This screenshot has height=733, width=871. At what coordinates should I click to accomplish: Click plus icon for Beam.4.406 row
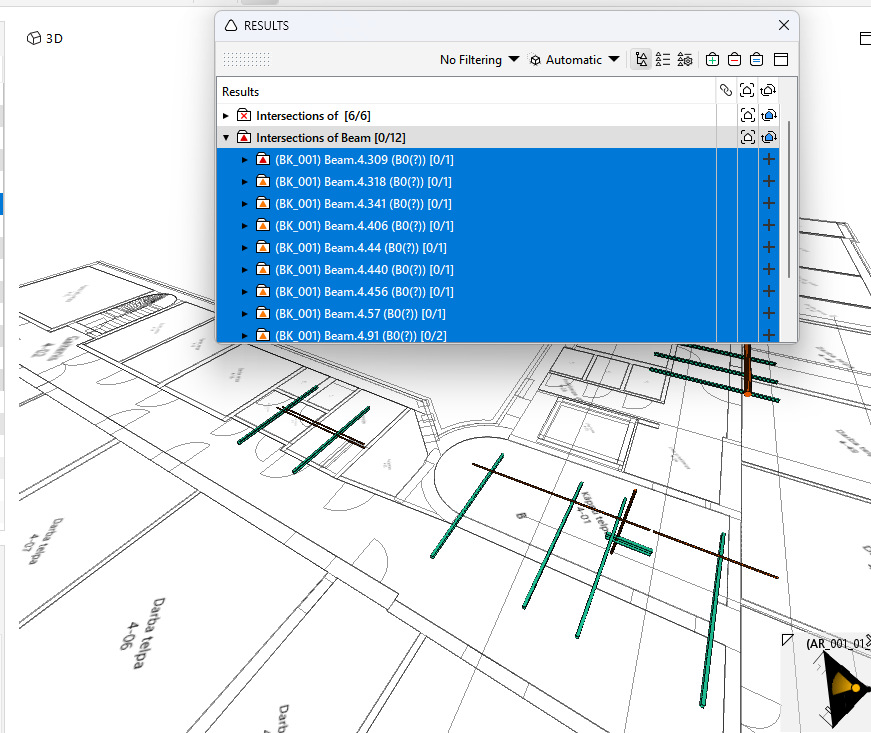(x=769, y=225)
